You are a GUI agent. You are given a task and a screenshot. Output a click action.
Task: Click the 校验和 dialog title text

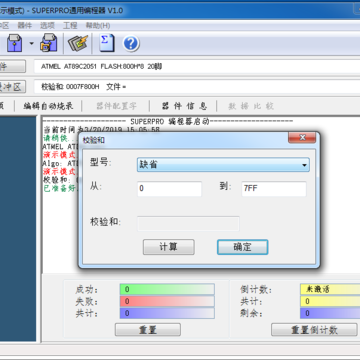coord(94,140)
